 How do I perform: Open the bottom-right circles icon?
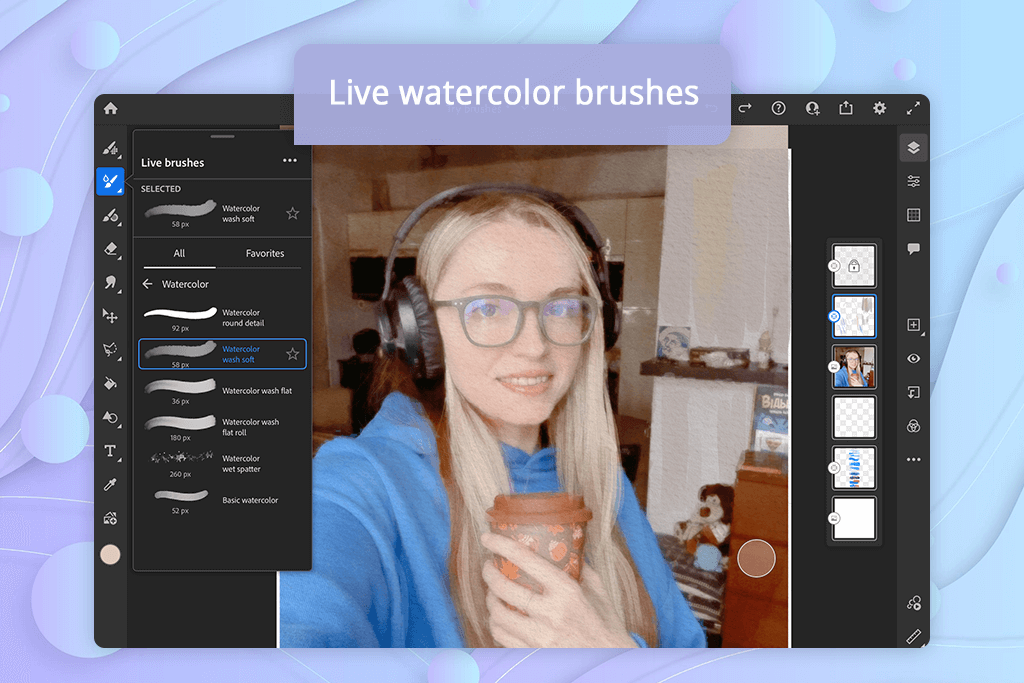[914, 603]
